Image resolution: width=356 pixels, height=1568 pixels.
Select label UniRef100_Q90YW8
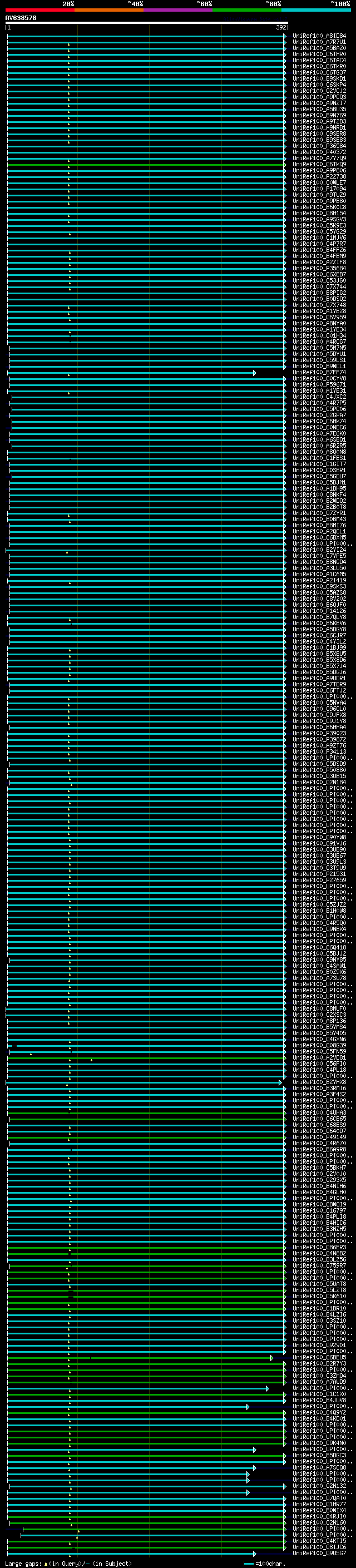[x=319, y=837]
